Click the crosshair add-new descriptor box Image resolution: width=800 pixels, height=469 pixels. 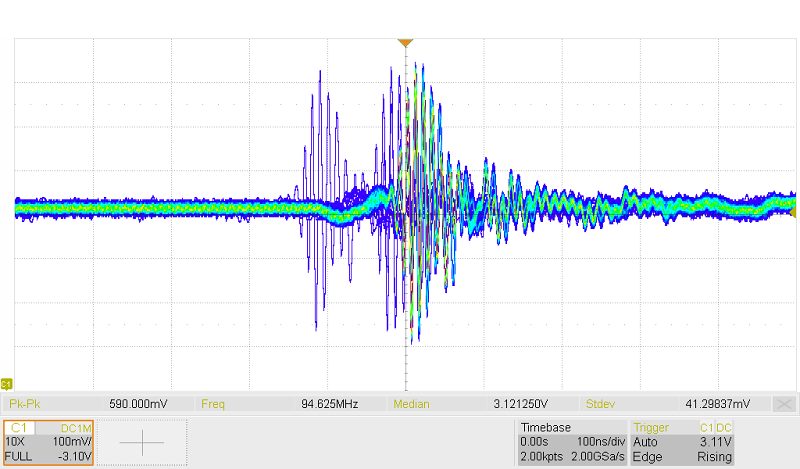(x=142, y=442)
